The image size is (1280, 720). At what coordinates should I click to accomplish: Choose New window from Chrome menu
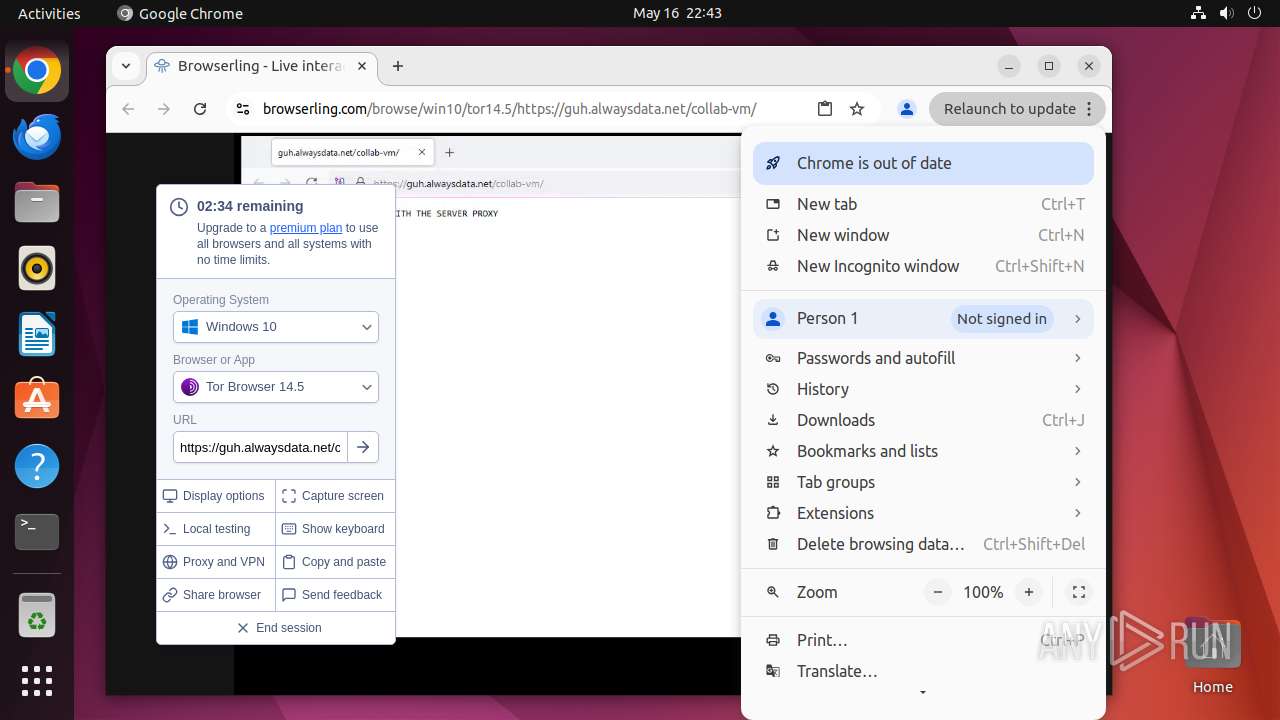[x=923, y=235]
